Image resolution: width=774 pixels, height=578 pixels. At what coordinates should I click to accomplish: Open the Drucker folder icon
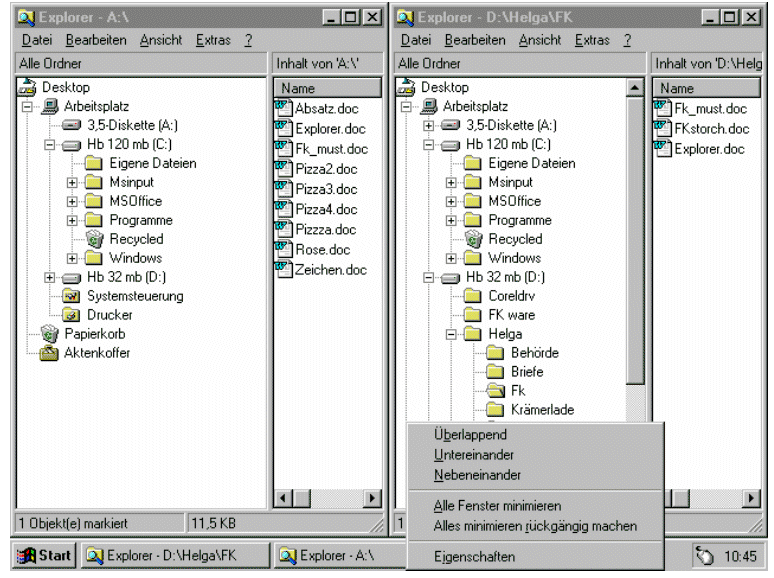point(72,315)
